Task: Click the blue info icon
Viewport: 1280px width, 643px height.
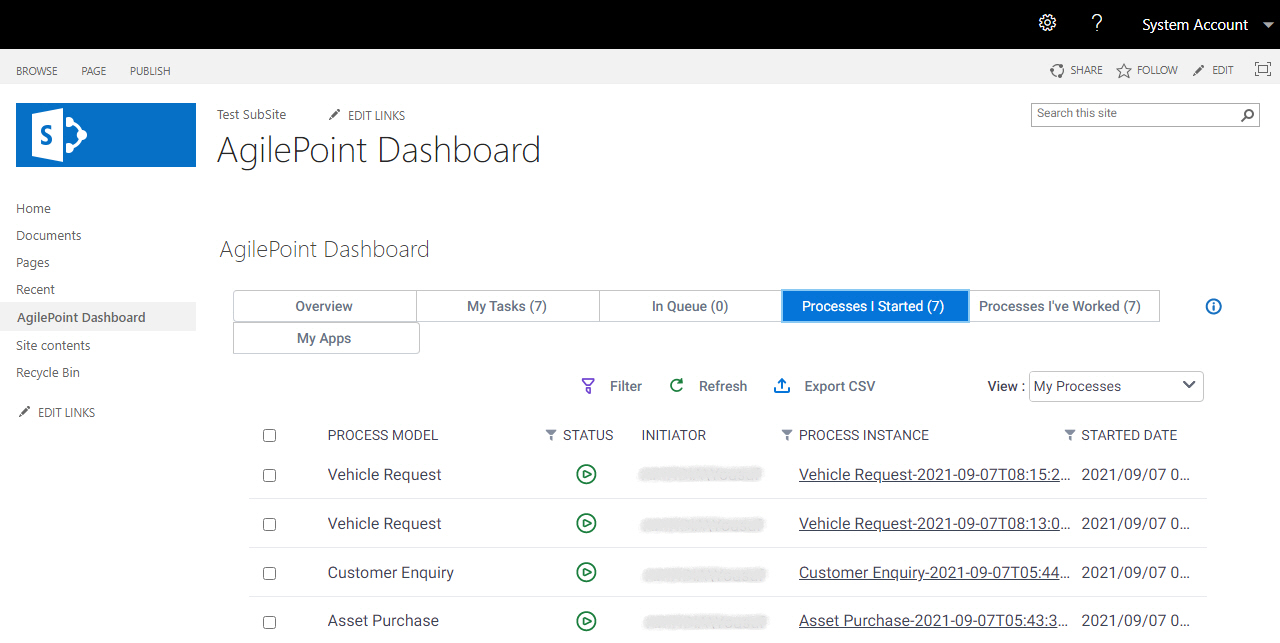Action: click(x=1213, y=307)
